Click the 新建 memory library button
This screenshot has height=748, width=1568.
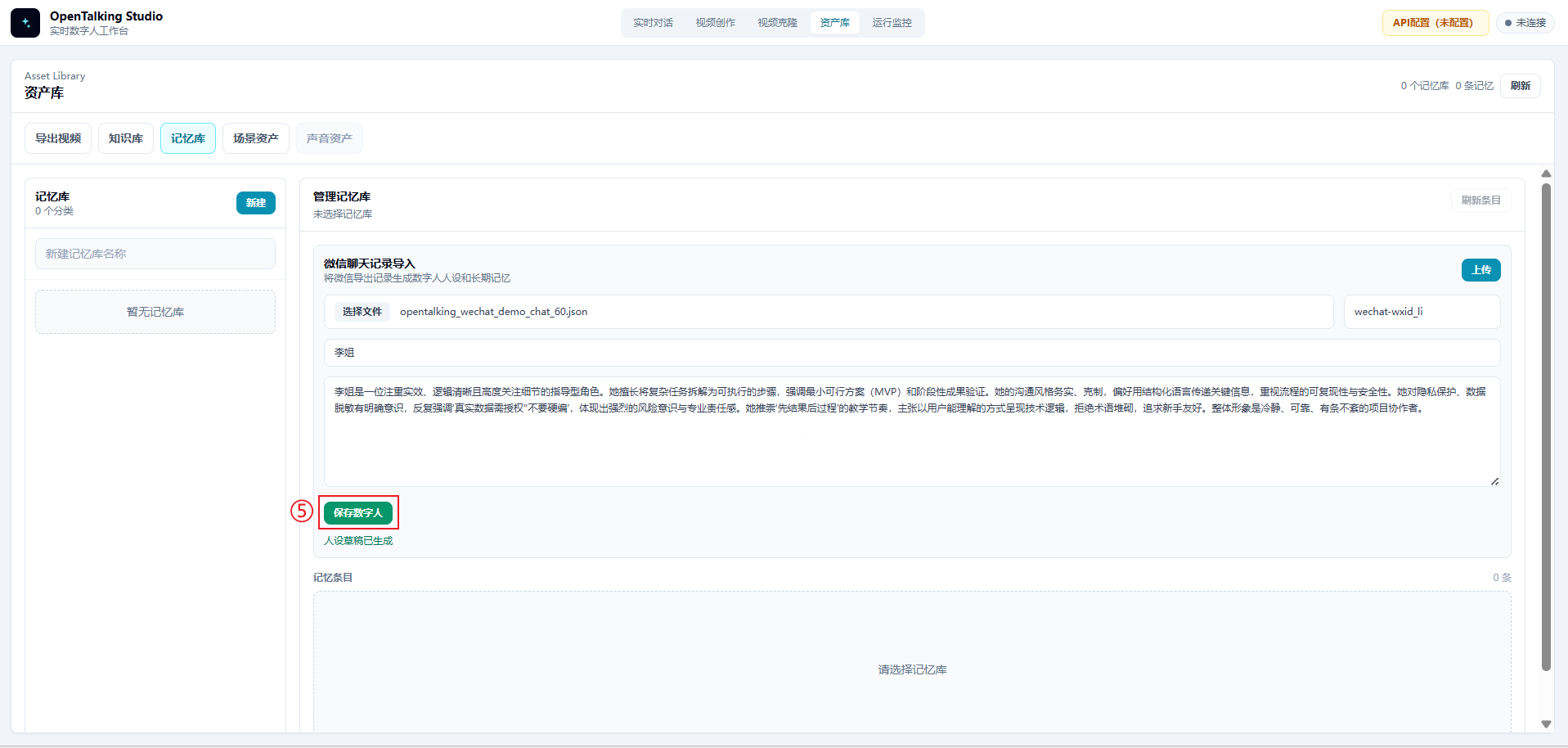[256, 203]
